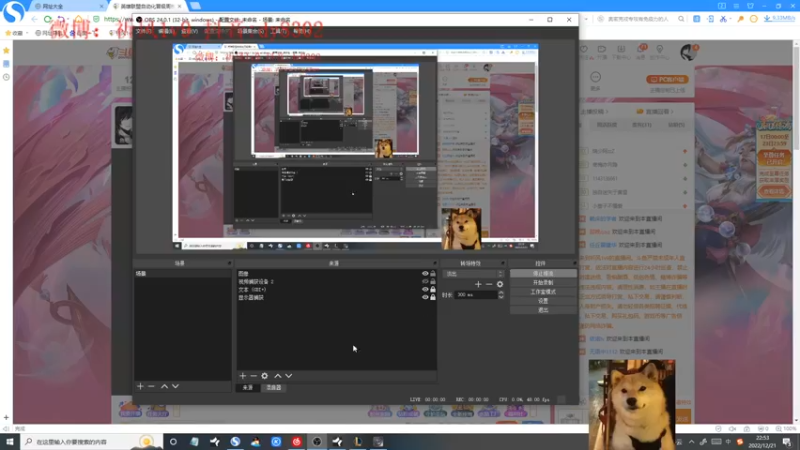Move the selected source down in the list

tap(289, 376)
